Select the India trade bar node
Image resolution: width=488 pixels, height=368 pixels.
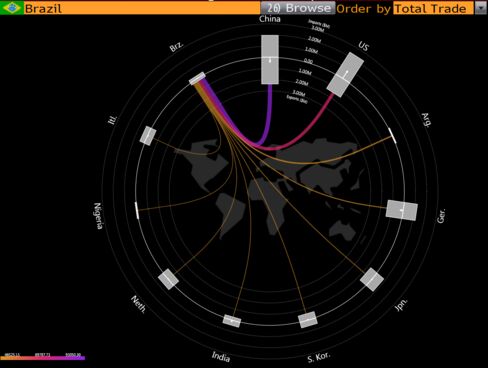(232, 321)
